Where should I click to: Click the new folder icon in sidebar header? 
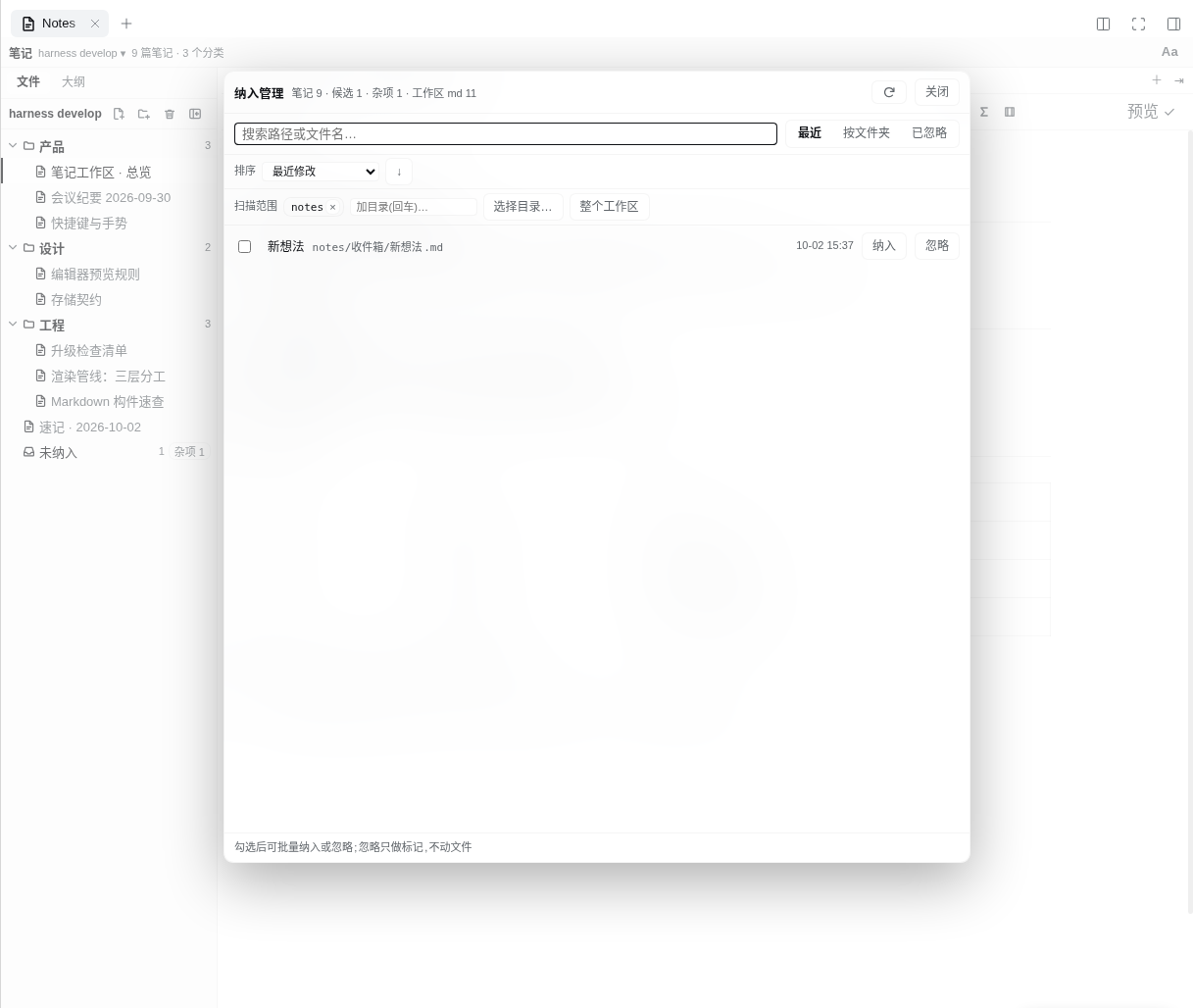(x=144, y=114)
